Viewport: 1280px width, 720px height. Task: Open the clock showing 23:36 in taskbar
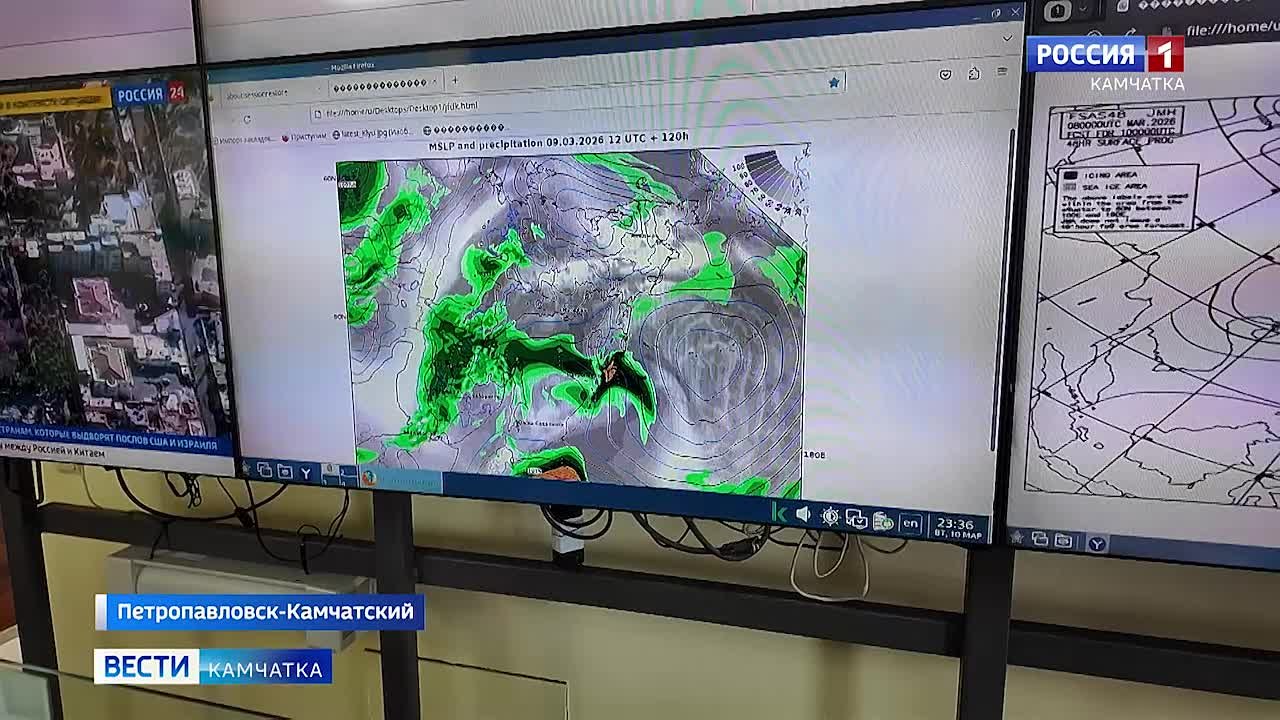click(x=954, y=526)
